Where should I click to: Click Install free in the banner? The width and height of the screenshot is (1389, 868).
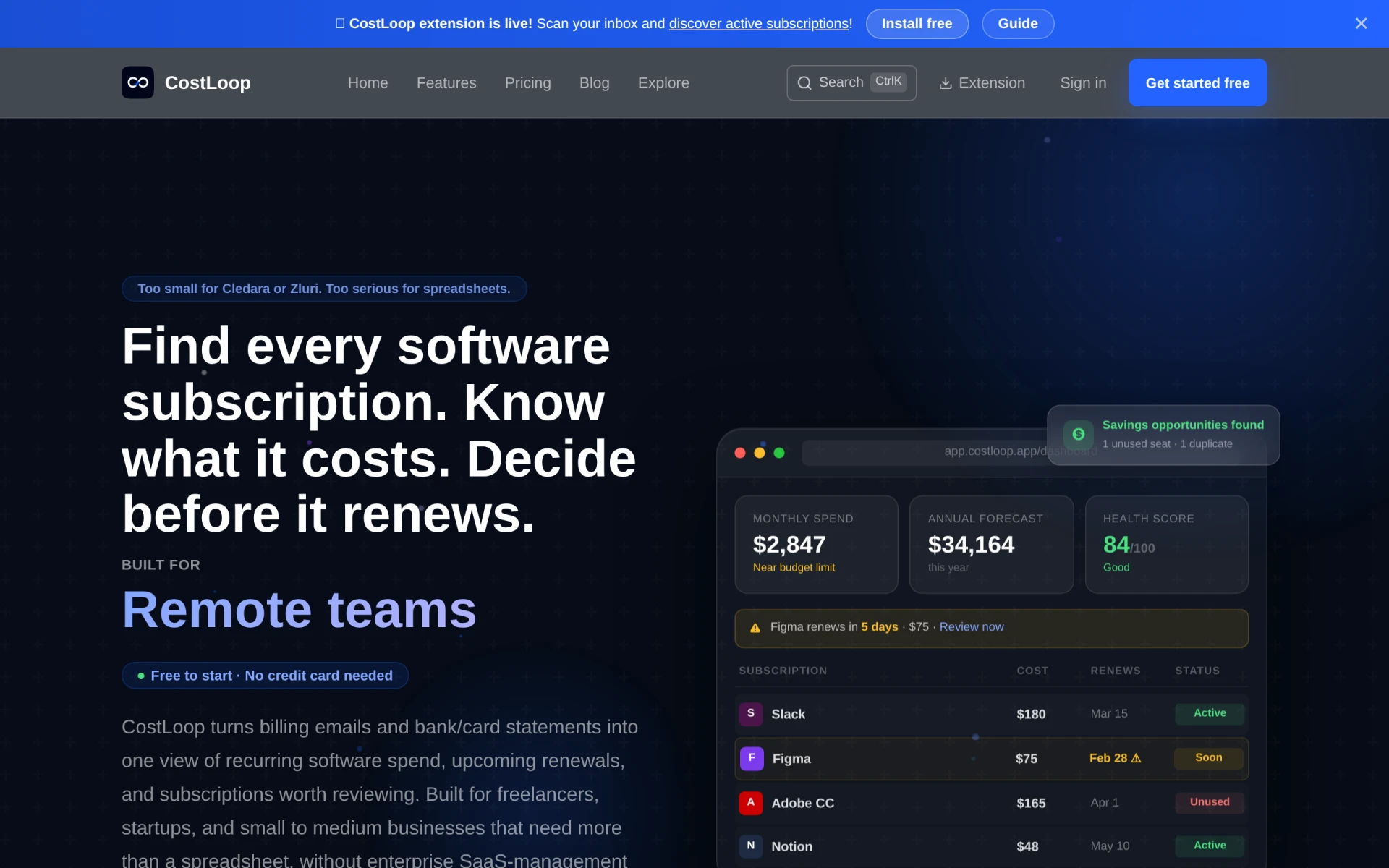click(x=917, y=24)
